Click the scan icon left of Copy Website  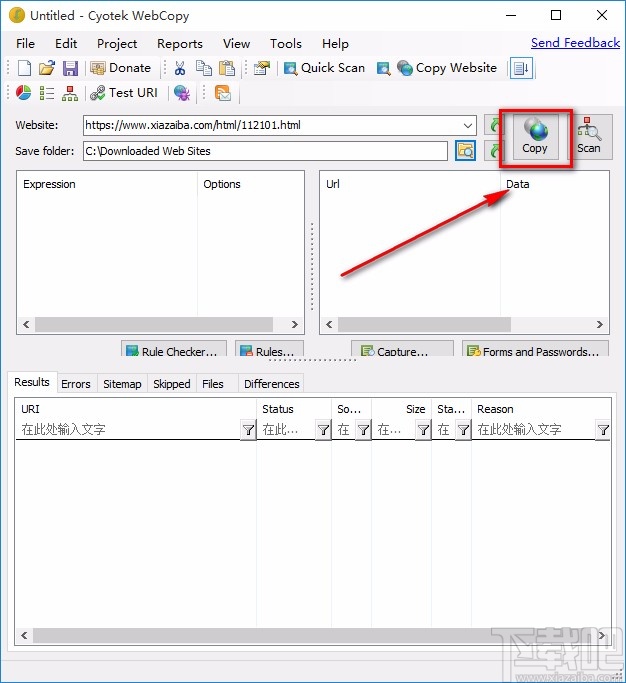tap(383, 68)
